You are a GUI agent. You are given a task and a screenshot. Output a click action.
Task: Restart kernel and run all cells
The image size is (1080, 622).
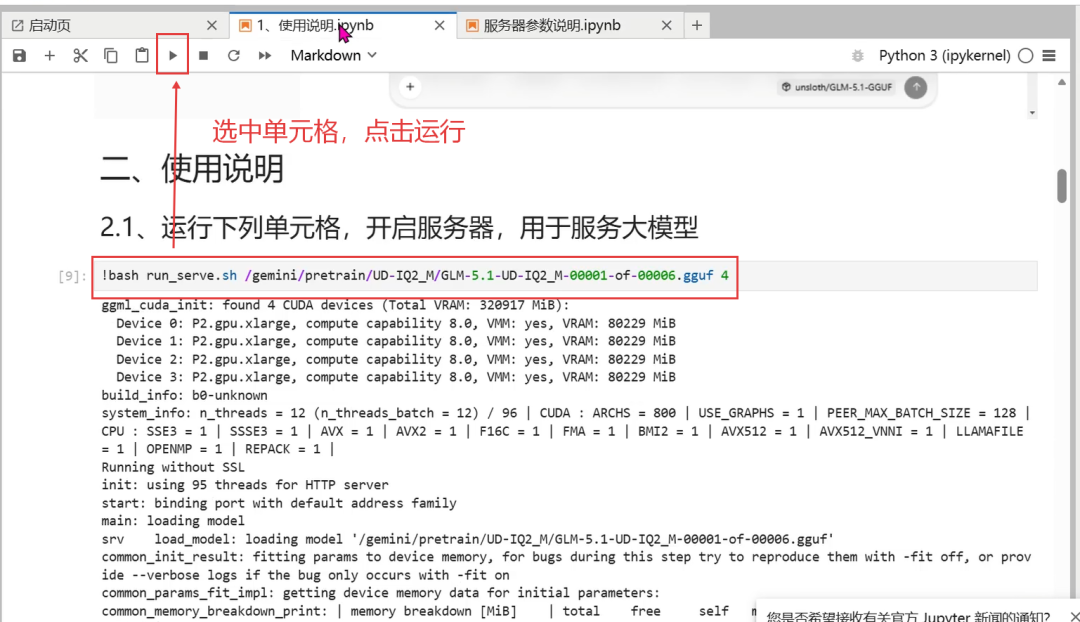pos(265,56)
